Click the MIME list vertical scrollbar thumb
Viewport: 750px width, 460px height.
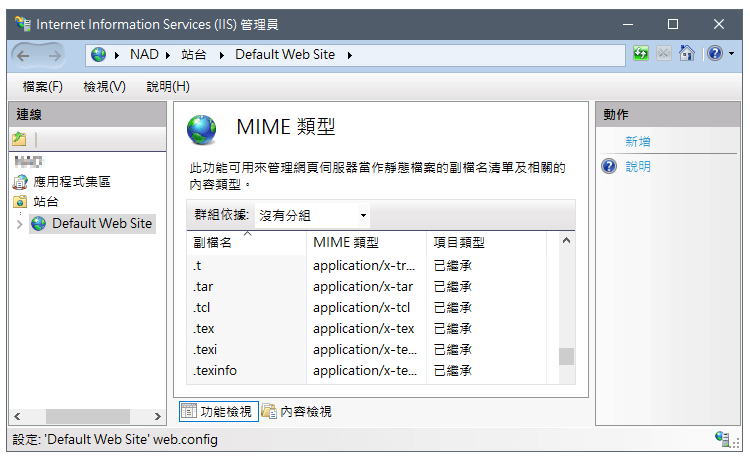point(566,356)
